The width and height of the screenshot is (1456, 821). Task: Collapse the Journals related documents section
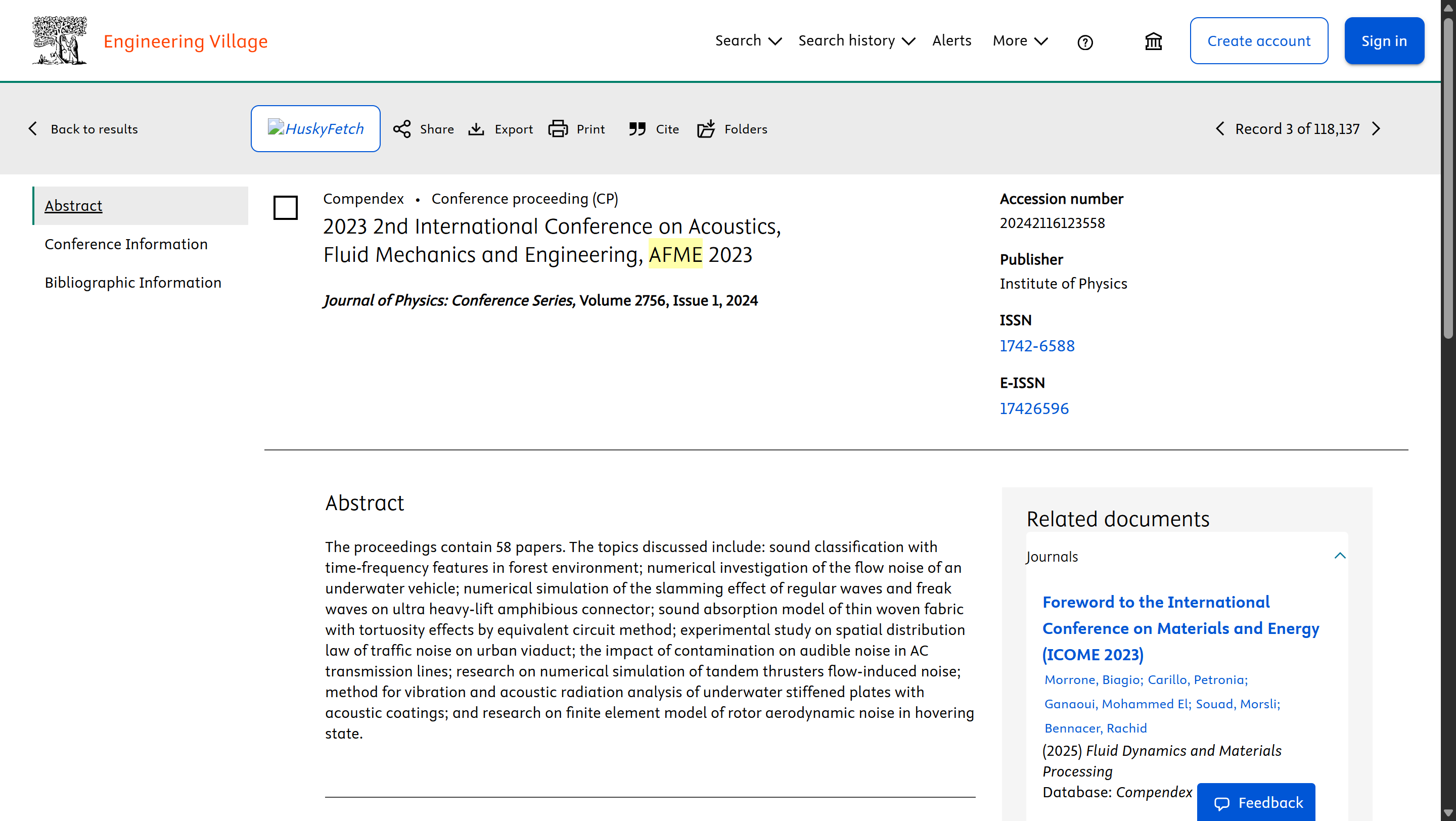[1340, 556]
